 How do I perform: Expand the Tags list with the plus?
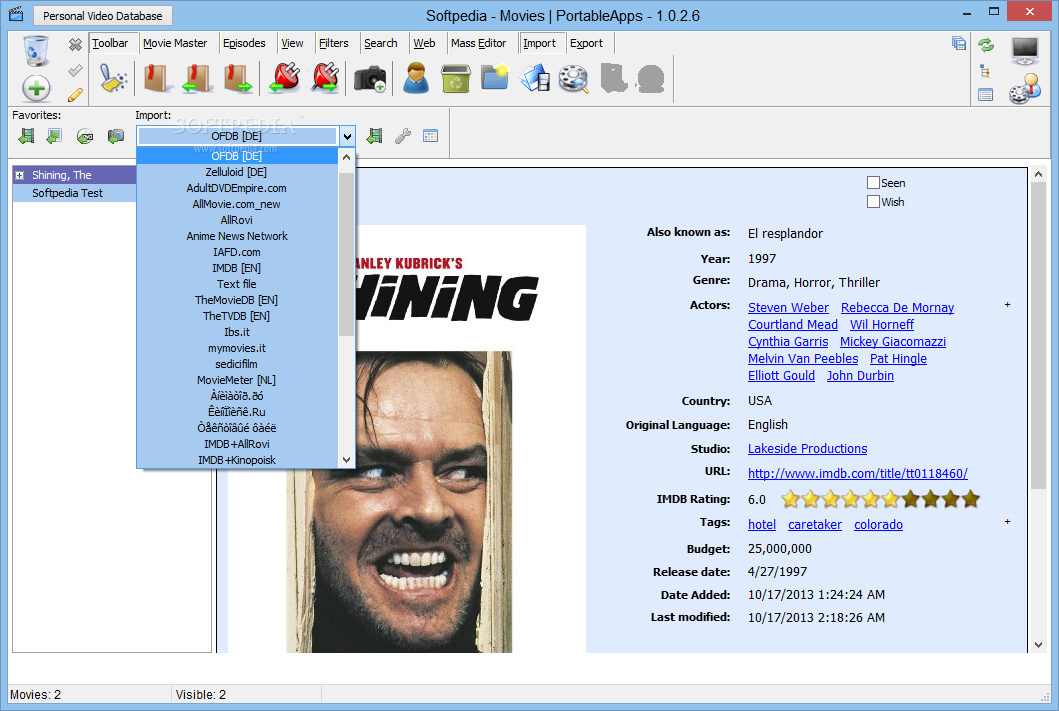(x=1007, y=521)
